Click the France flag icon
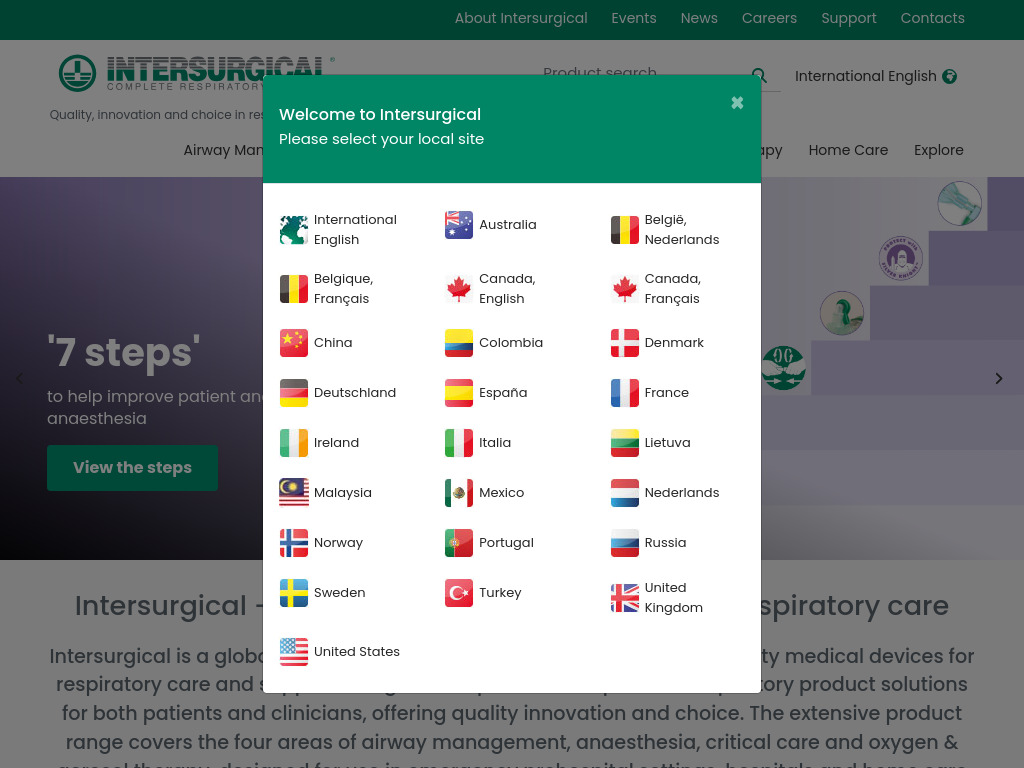1024x768 pixels. [x=625, y=392]
